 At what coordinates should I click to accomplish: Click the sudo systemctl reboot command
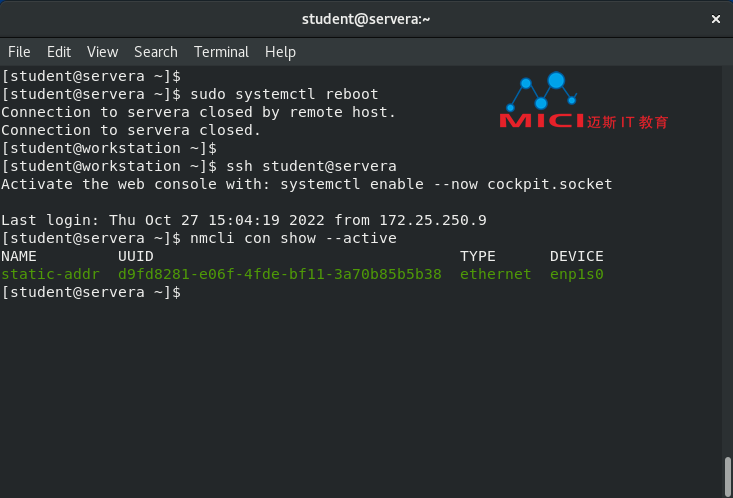click(284, 94)
